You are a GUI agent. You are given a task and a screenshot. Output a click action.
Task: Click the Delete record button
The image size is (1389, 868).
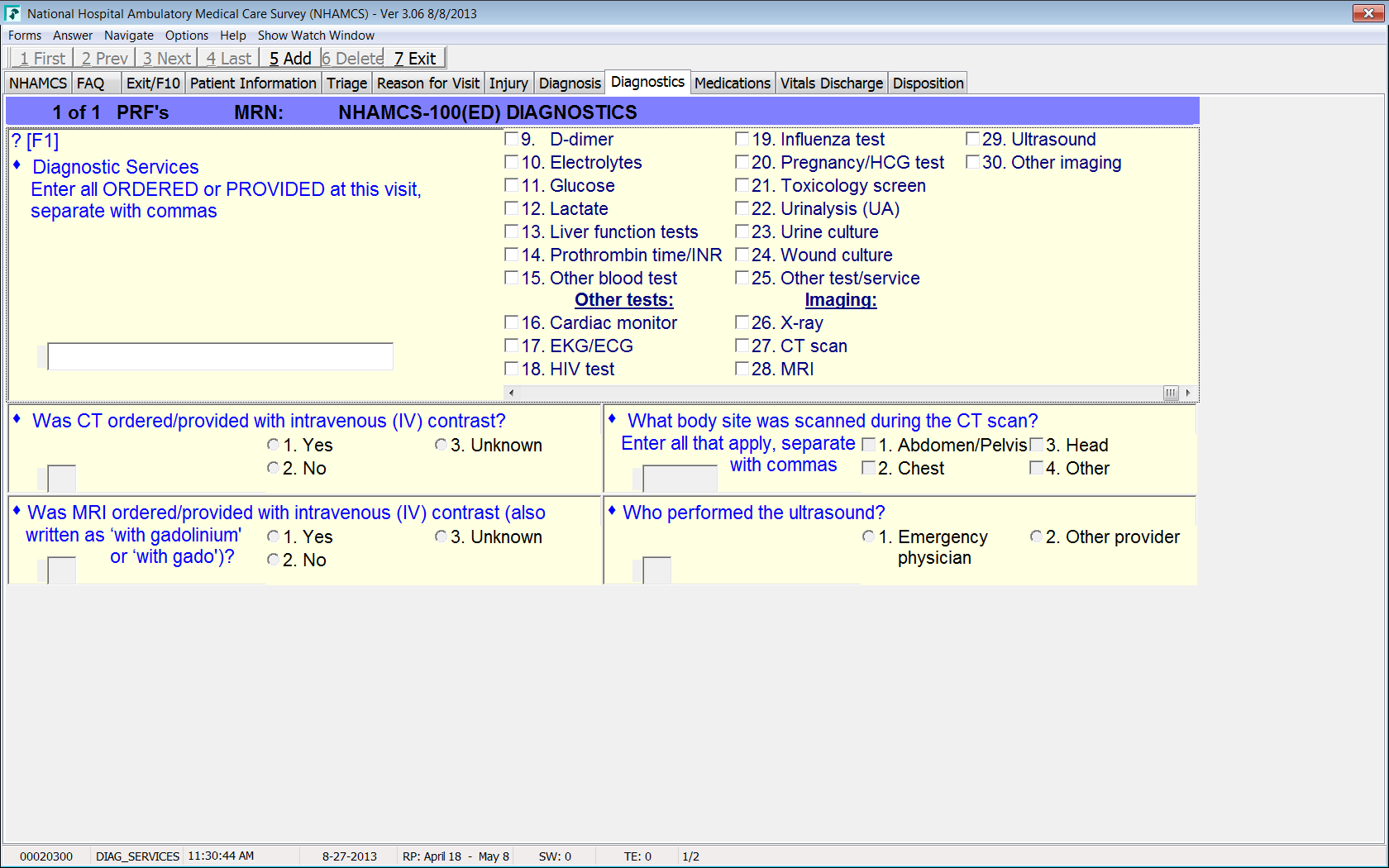(352, 59)
